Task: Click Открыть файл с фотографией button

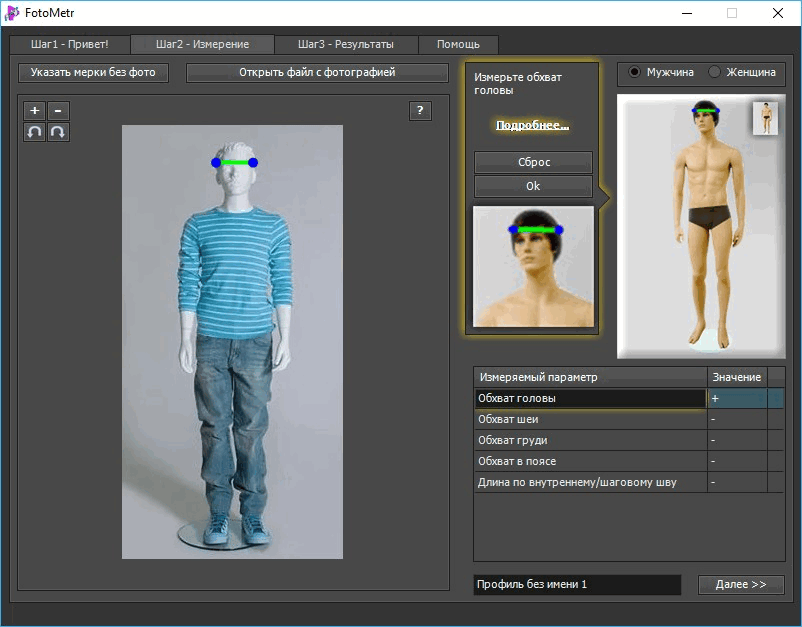Action: point(317,73)
